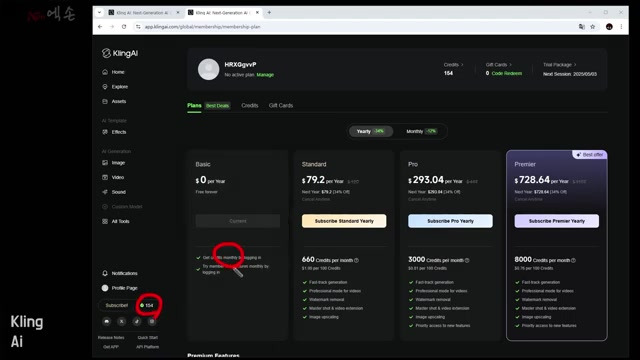Open Effects in the sidebar

coord(114,132)
